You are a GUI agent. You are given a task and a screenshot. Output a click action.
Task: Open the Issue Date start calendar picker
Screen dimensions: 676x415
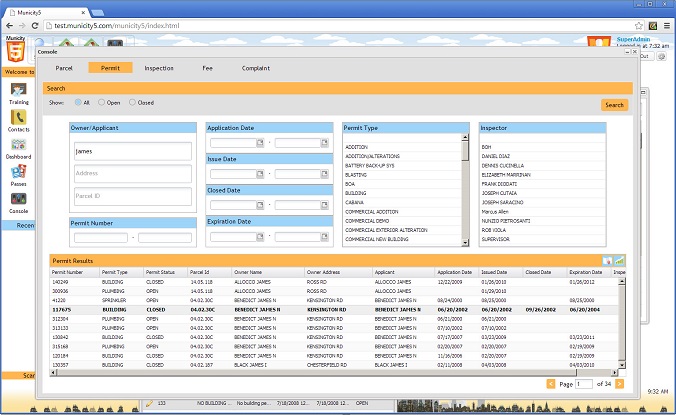click(x=260, y=174)
